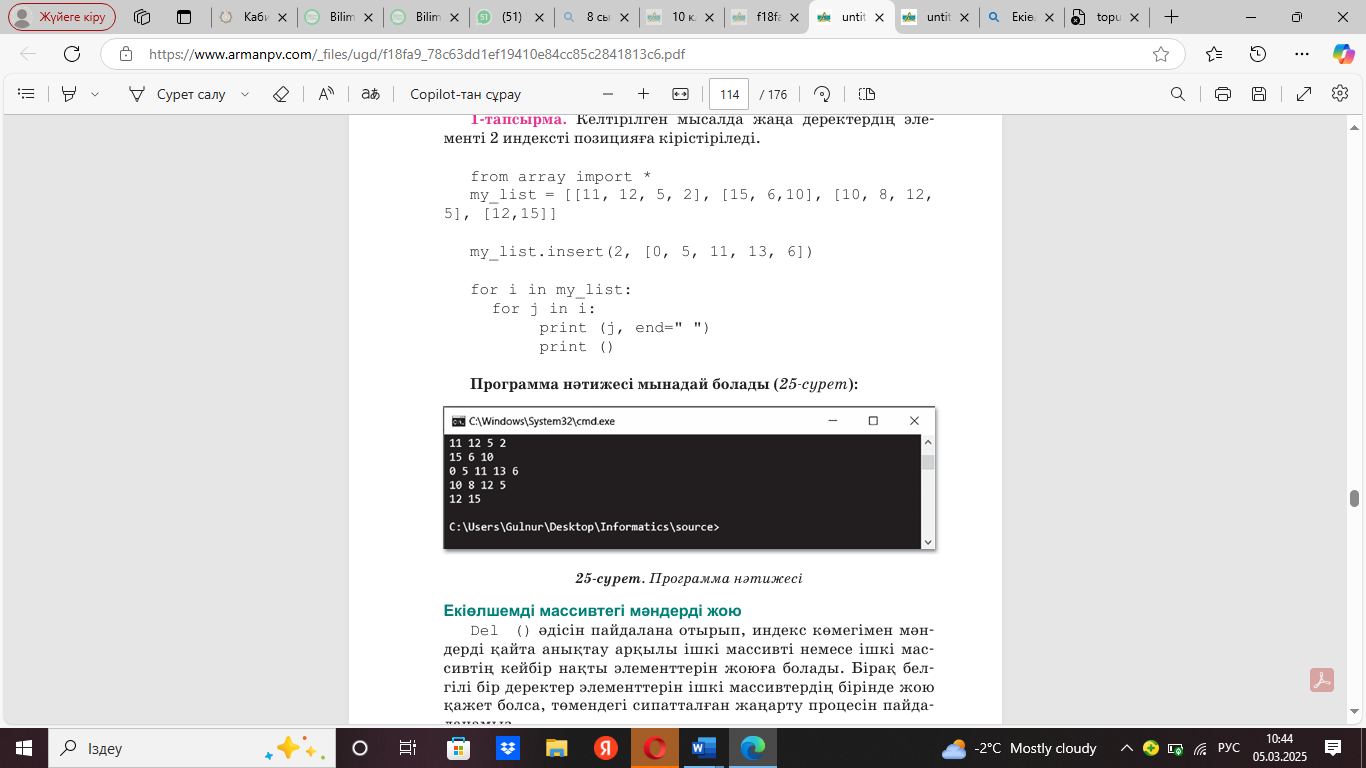The image size is (1366, 768).
Task: Open Edge Settings and more menu
Action: [1301, 54]
